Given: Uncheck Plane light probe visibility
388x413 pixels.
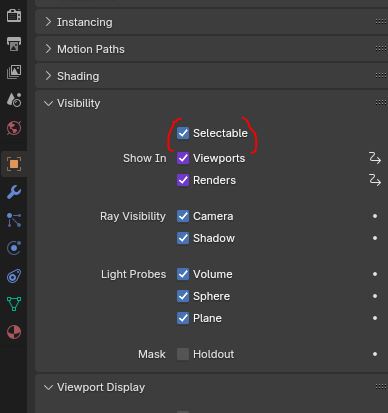Looking at the screenshot, I should (183, 318).
